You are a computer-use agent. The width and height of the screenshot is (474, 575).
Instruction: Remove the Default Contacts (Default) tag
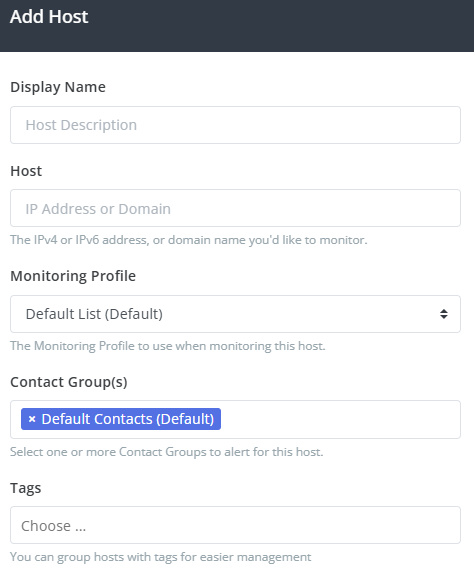pyautogui.click(x=32, y=419)
